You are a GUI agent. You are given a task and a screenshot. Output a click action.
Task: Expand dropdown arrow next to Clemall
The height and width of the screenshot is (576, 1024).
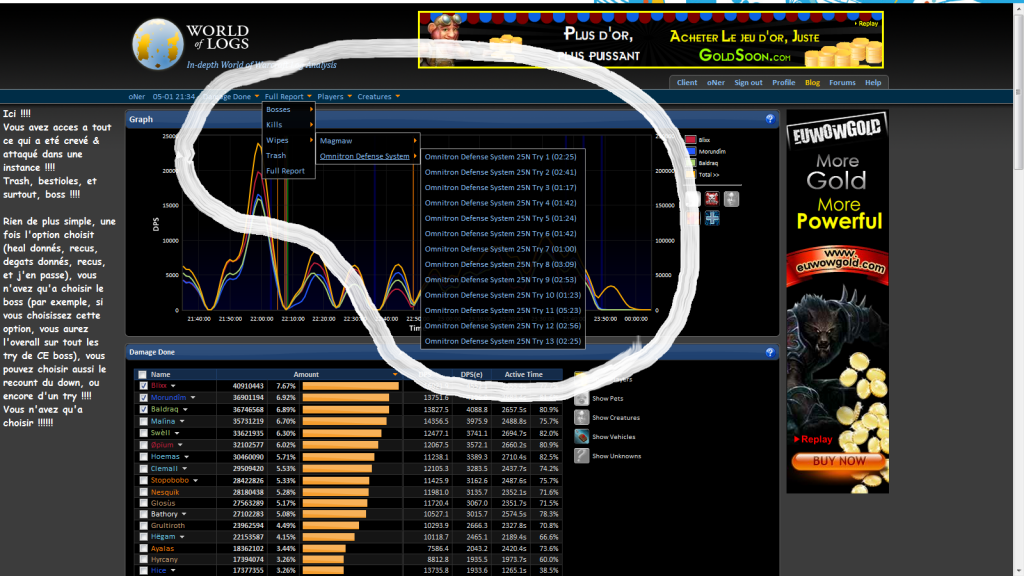pos(185,469)
